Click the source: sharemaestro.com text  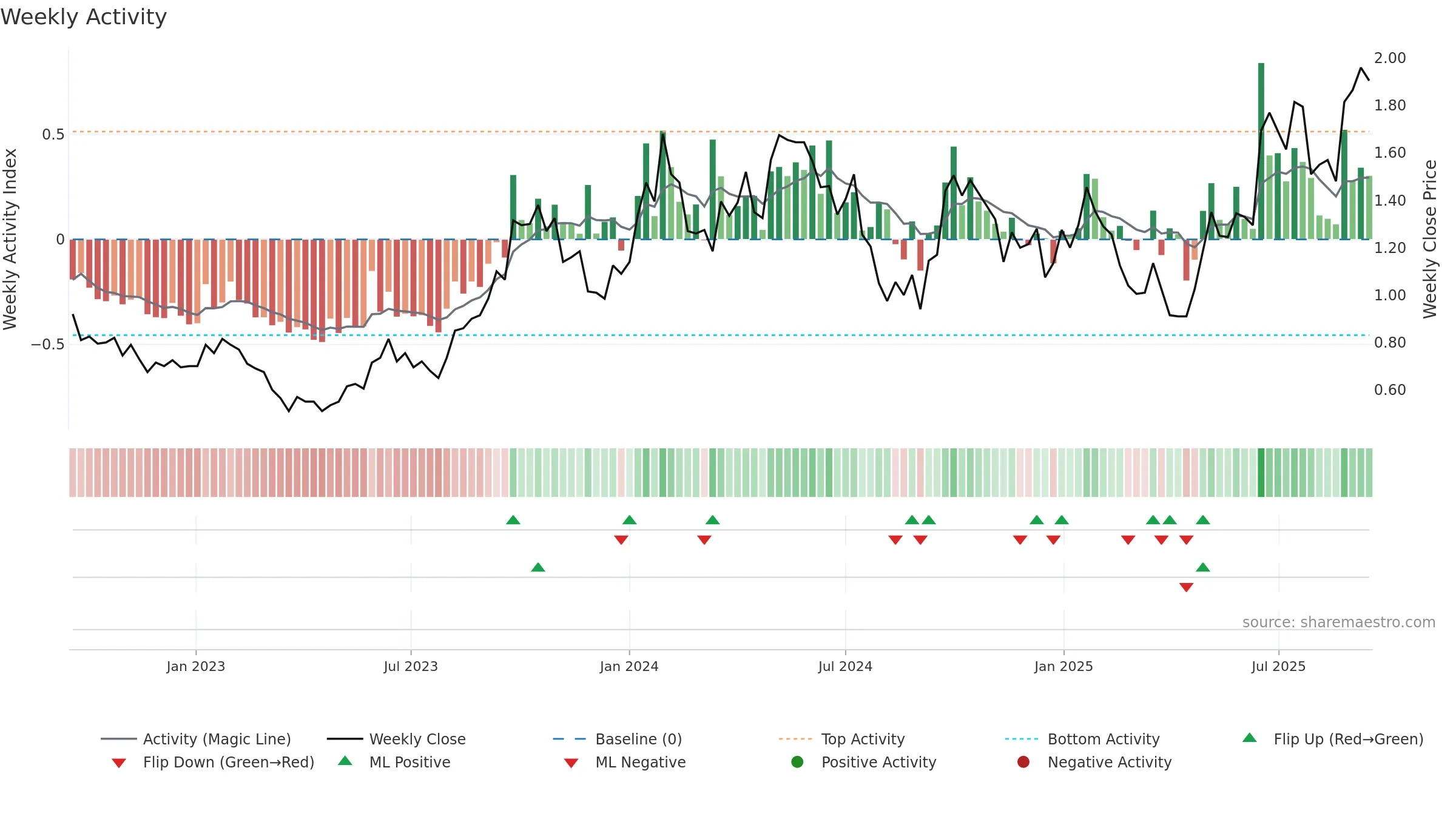pos(1339,622)
